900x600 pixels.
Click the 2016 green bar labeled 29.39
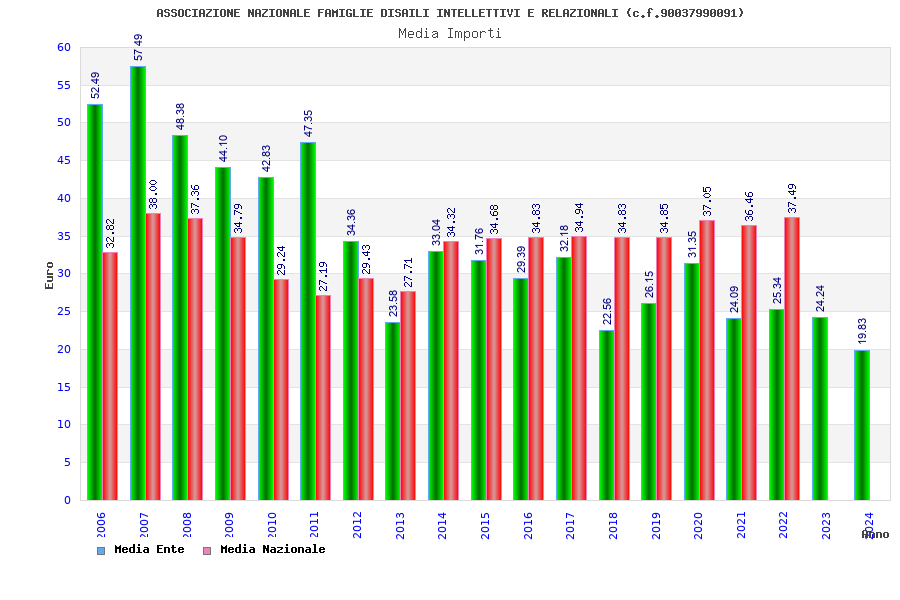click(x=521, y=389)
